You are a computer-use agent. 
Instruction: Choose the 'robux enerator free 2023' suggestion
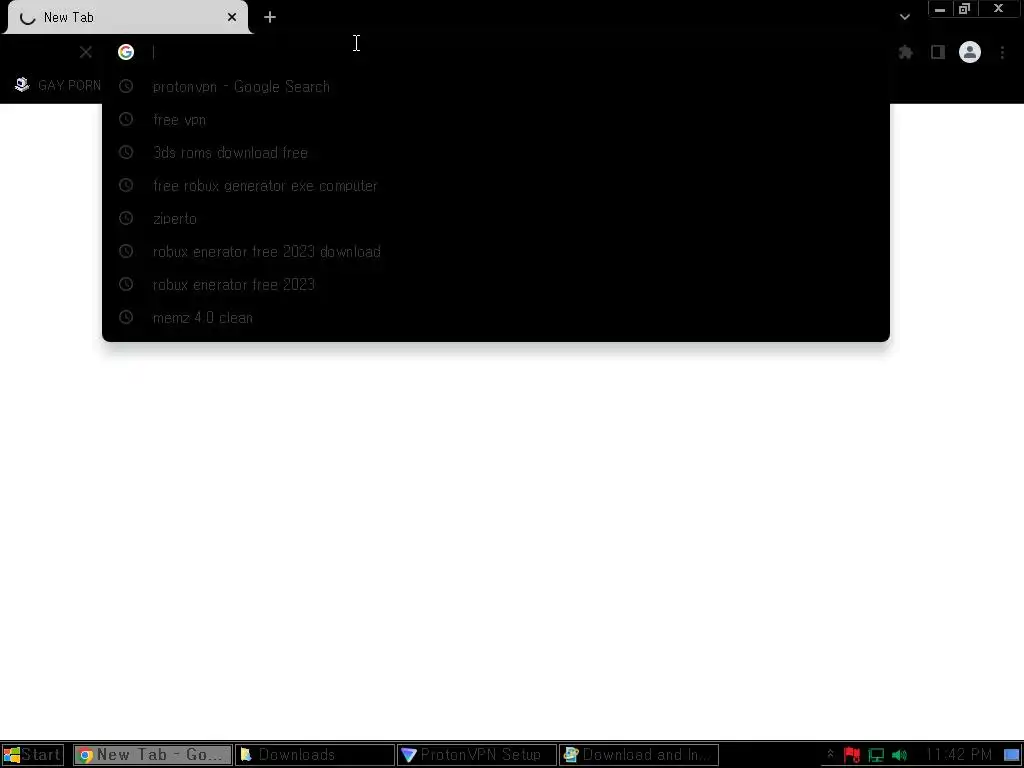496,284
